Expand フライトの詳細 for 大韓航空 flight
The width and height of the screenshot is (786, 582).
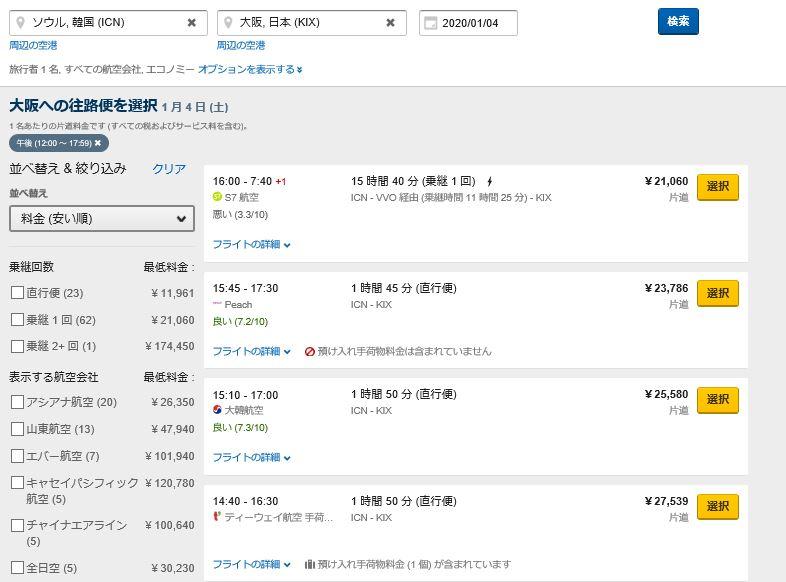click(x=251, y=457)
